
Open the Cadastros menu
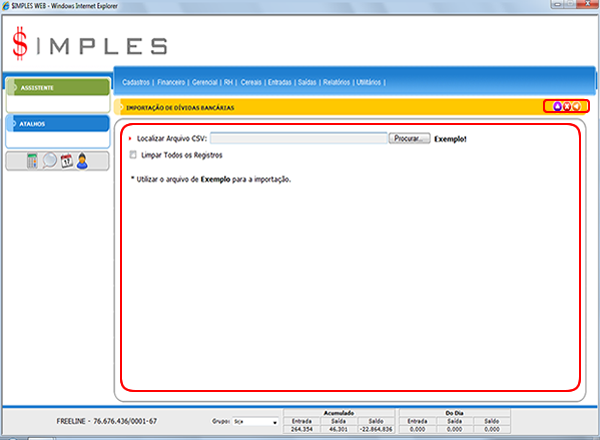tap(136, 82)
